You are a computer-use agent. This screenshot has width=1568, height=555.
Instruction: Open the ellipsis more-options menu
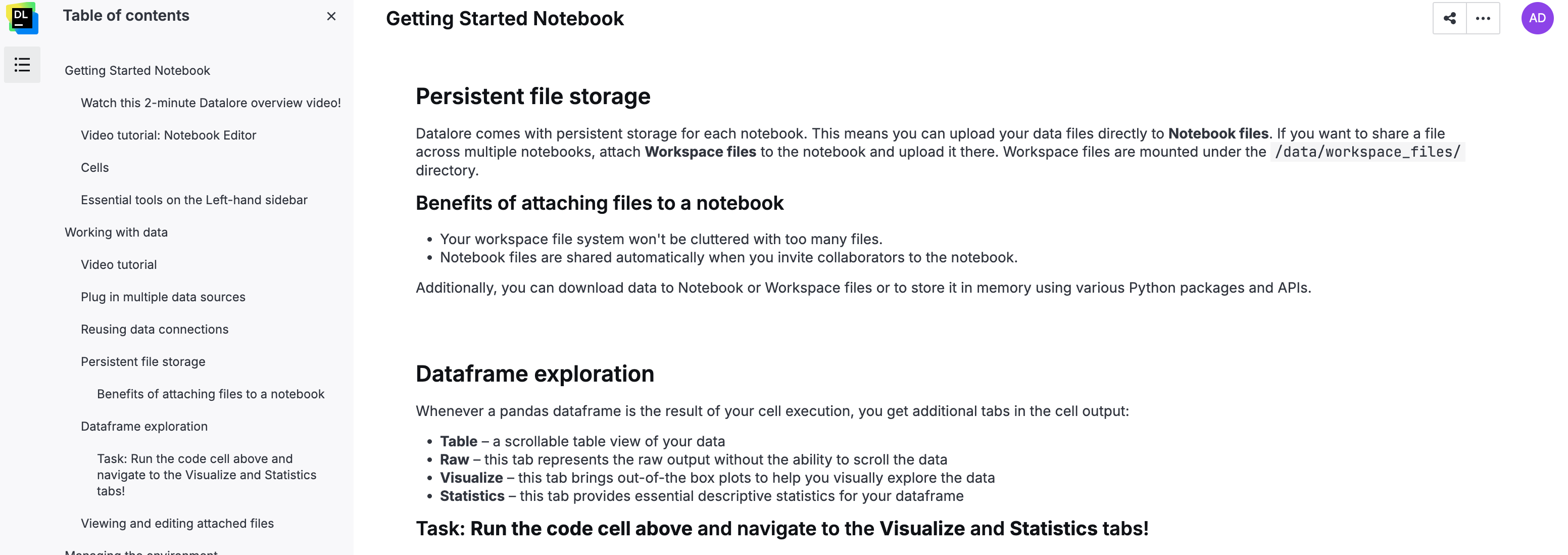(x=1483, y=18)
